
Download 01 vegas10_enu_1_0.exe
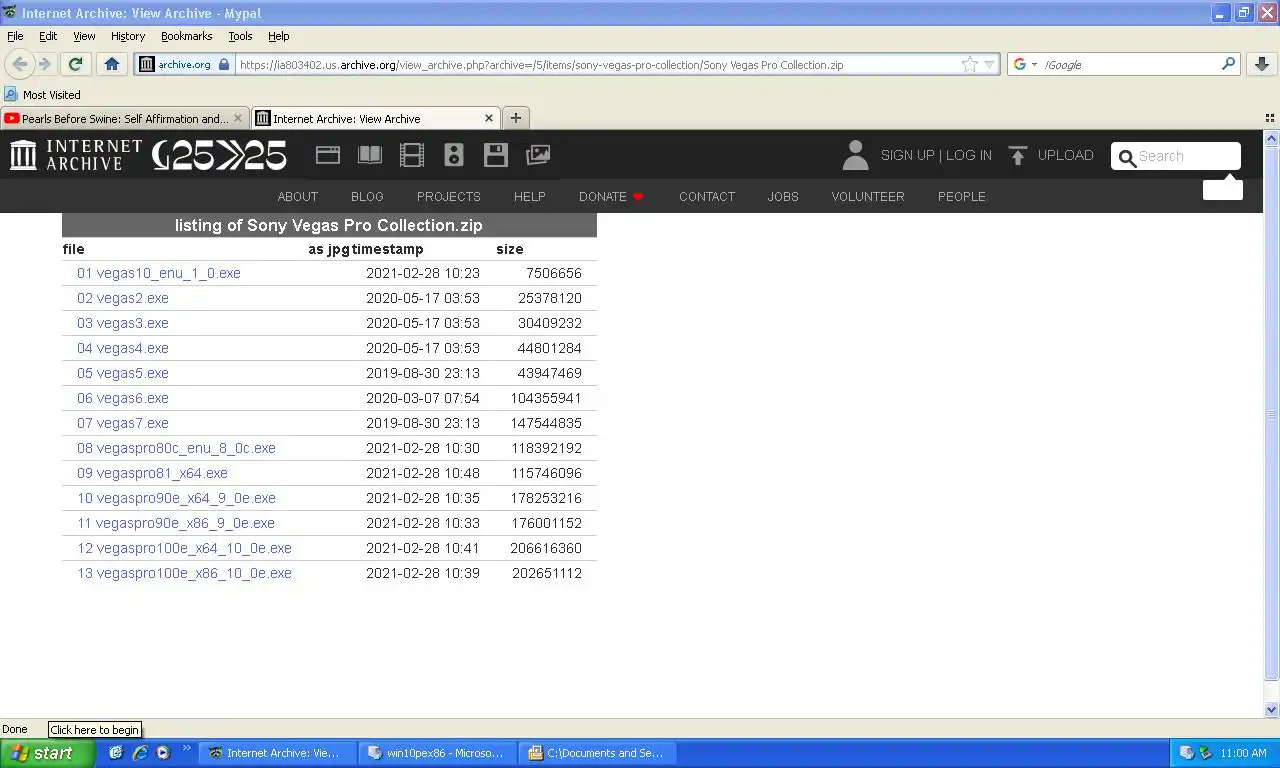coord(159,273)
